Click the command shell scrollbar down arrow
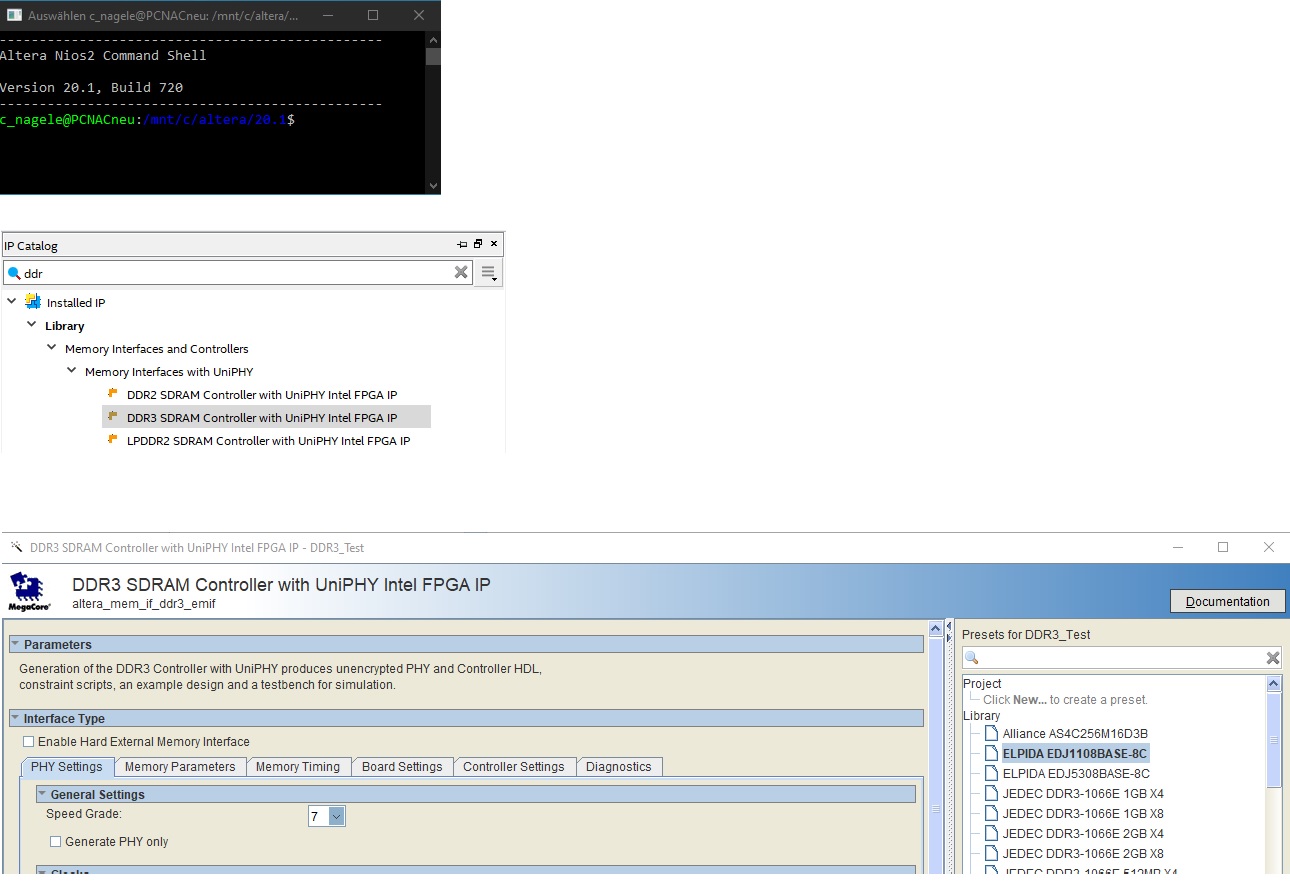This screenshot has height=893, width=1290. pos(433,185)
